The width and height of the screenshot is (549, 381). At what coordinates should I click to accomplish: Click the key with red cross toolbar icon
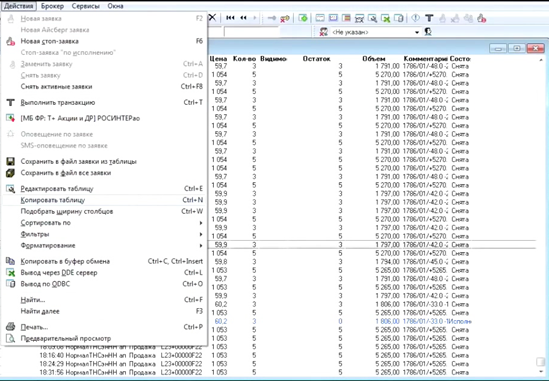[x=285, y=18]
